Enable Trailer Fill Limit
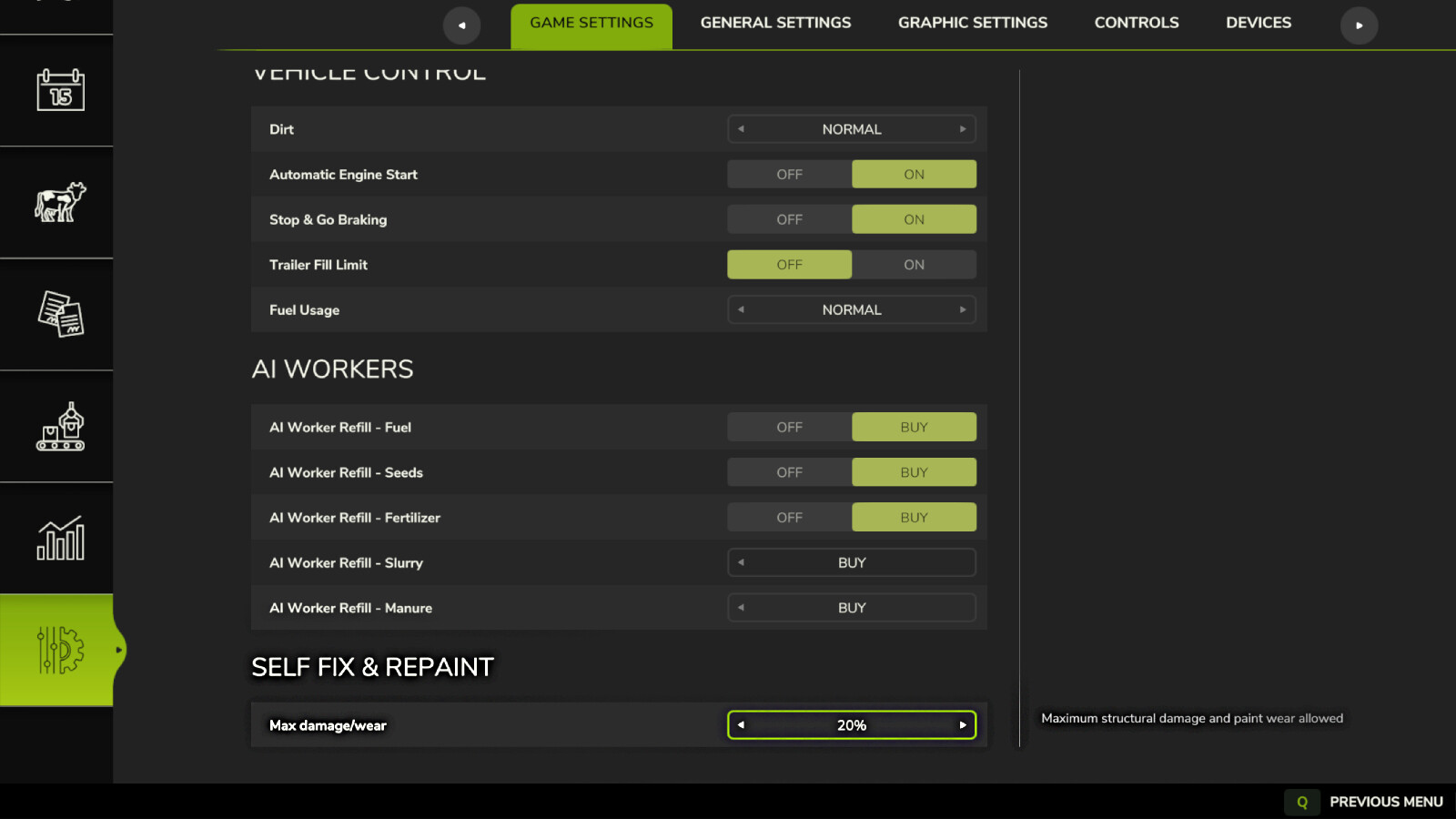1456x819 pixels. (x=914, y=265)
